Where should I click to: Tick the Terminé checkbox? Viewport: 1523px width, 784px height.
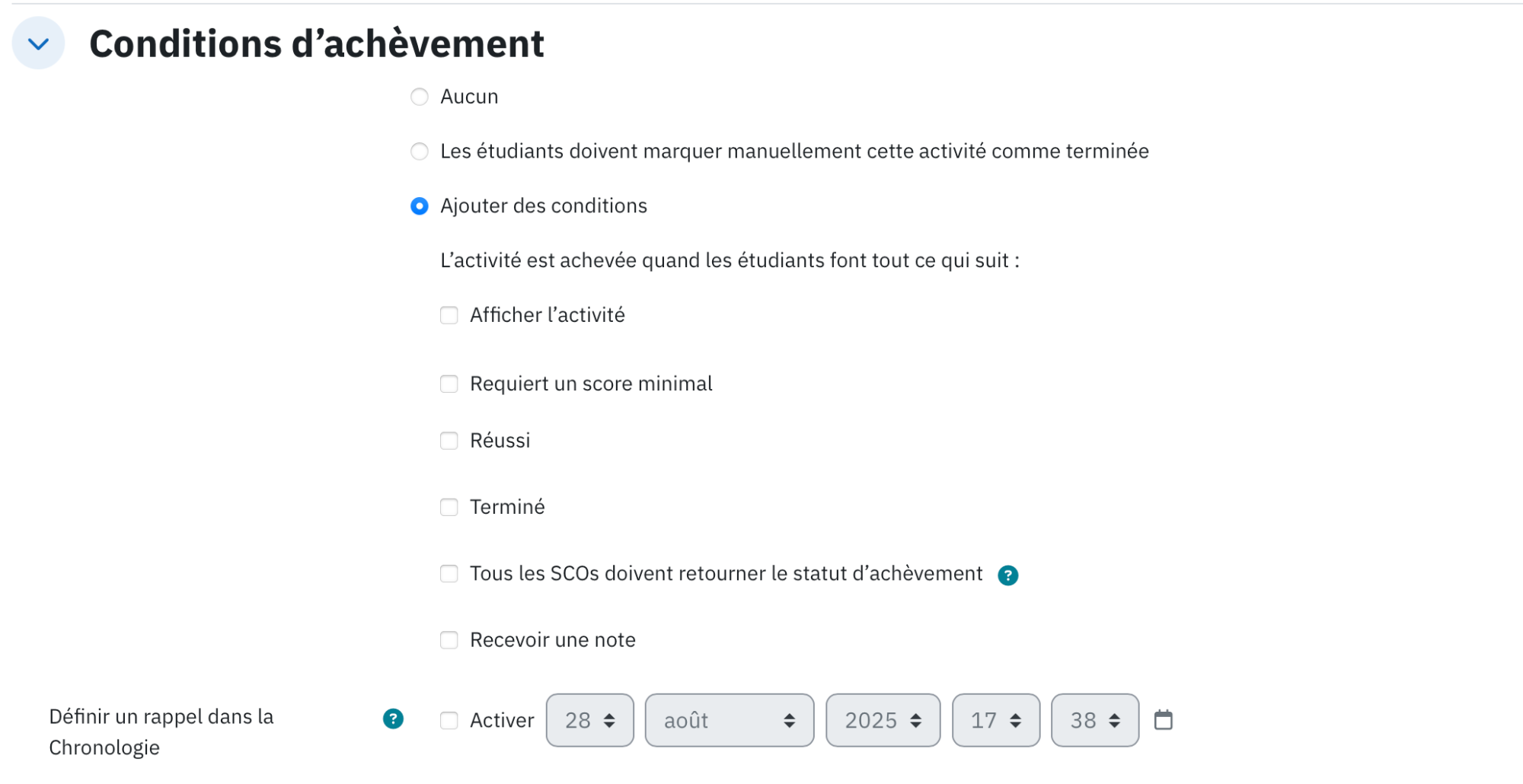(449, 507)
